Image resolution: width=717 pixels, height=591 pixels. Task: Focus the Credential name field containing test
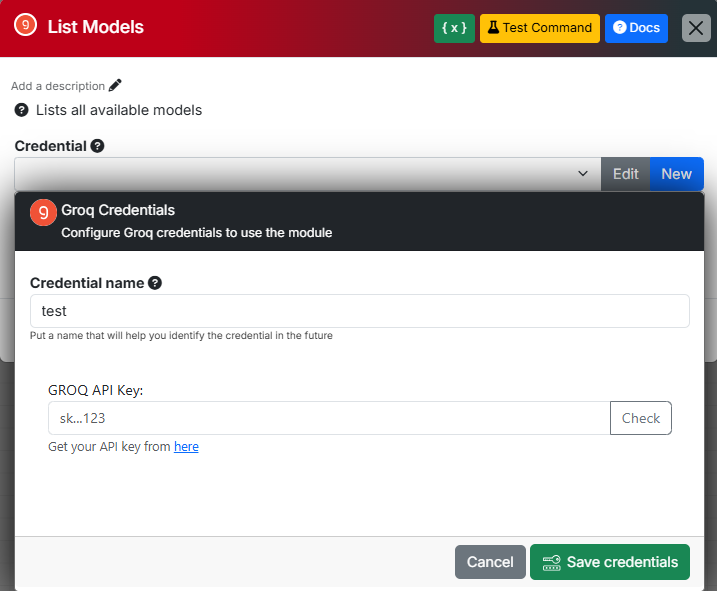click(359, 311)
